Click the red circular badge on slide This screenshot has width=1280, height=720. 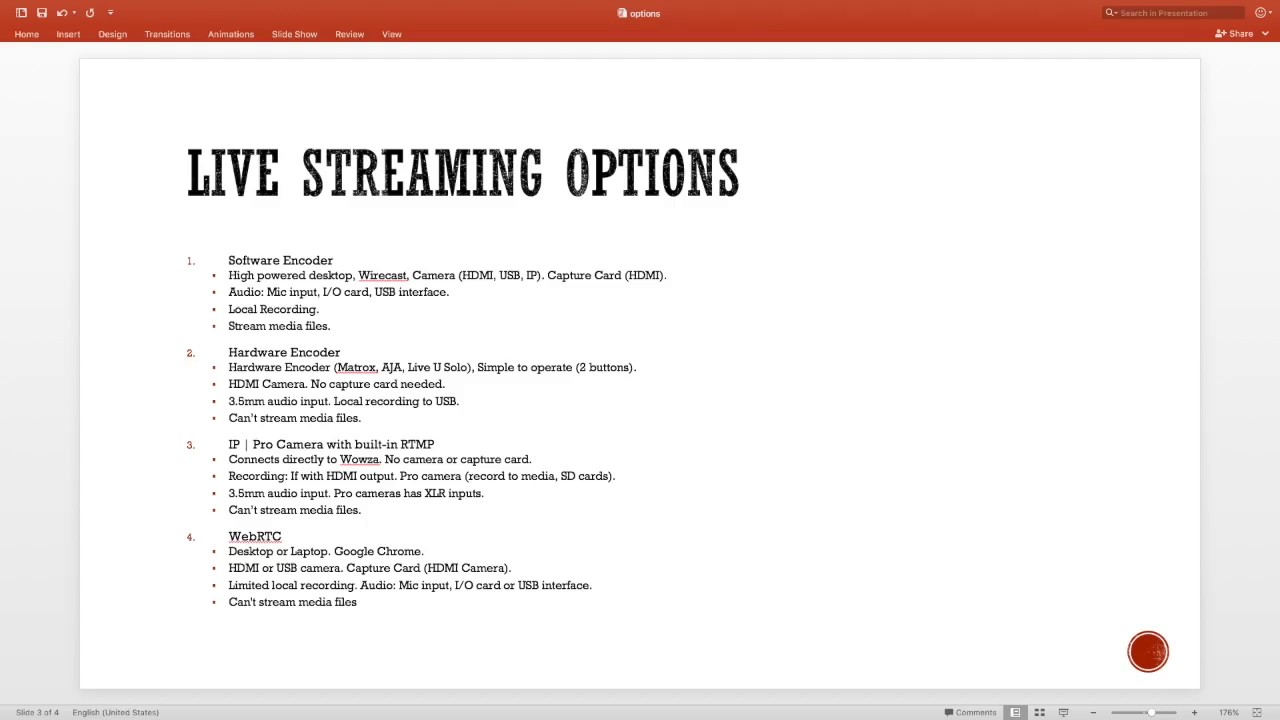1148,652
